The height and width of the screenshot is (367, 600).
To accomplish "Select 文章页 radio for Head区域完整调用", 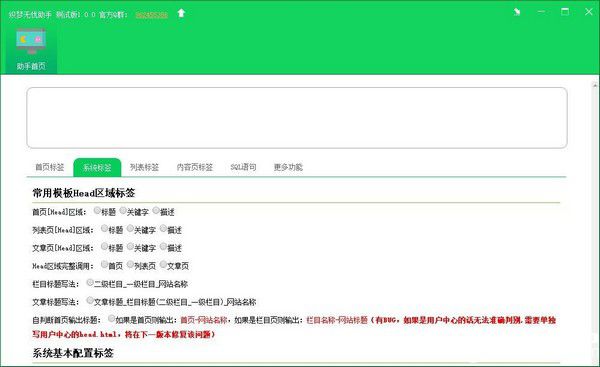I will [x=163, y=264].
